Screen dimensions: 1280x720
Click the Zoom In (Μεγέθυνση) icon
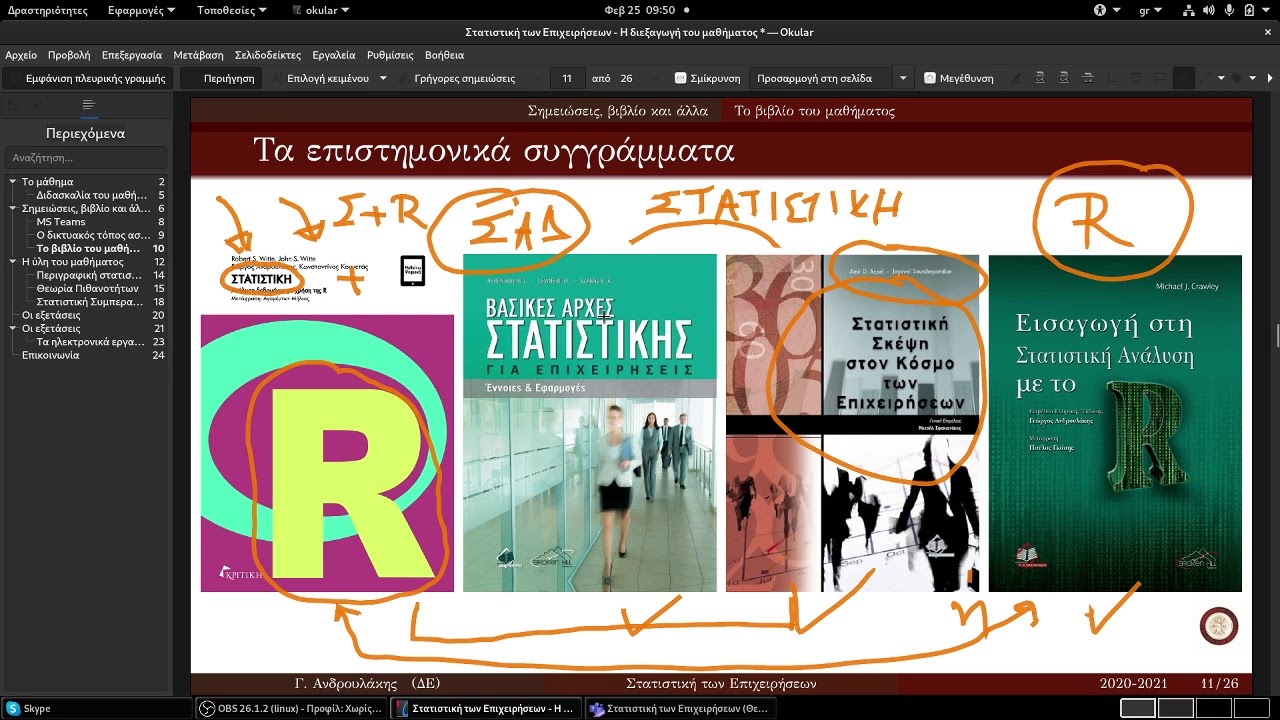pyautogui.click(x=930, y=78)
